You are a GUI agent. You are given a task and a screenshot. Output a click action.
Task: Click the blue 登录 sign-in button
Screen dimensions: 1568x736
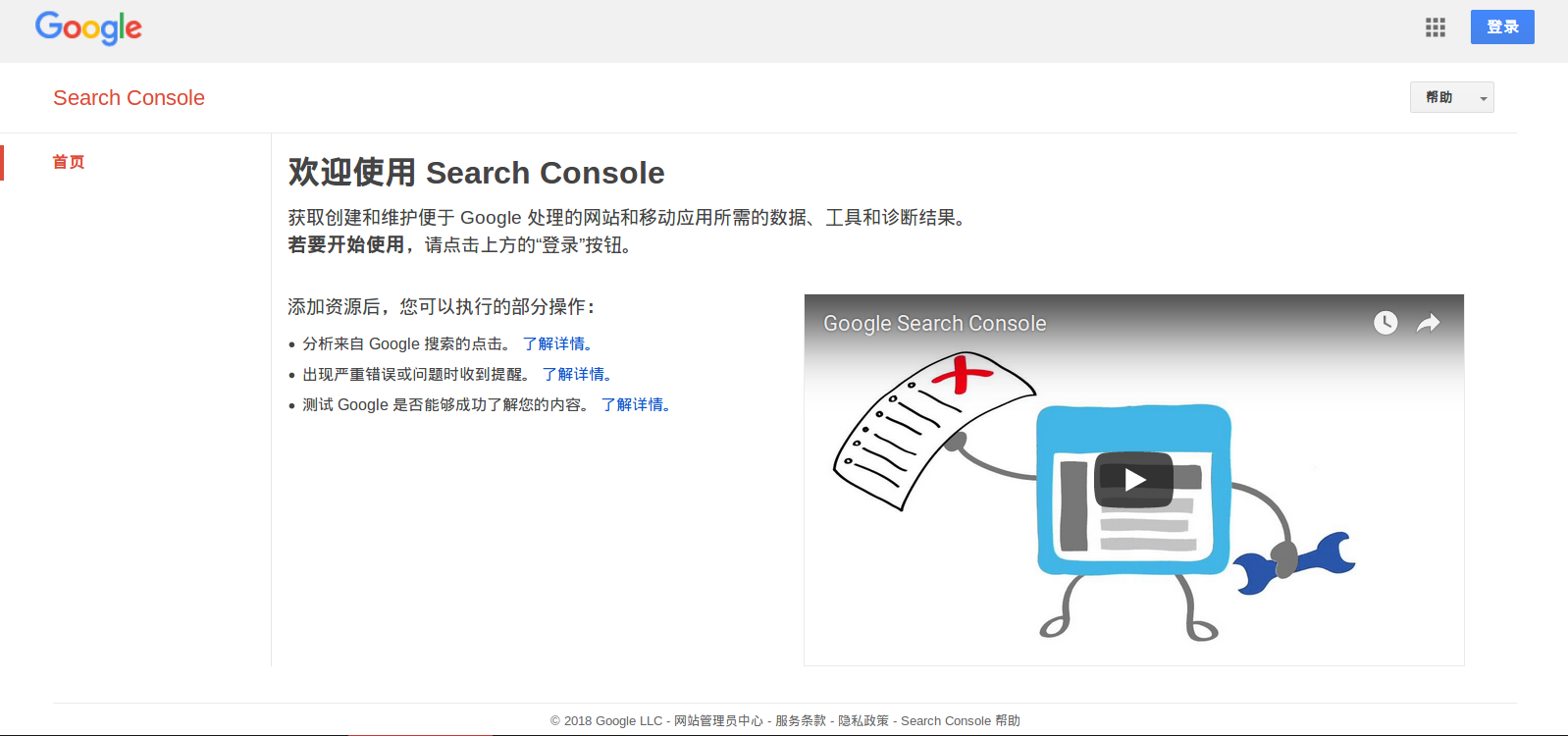click(1502, 26)
